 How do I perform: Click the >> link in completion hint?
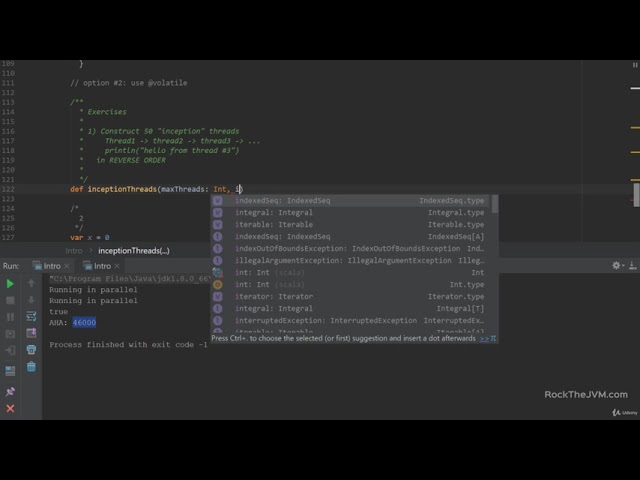484,339
